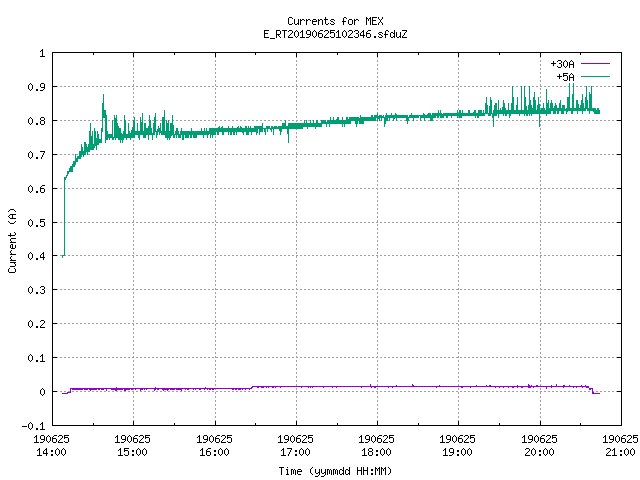Click the x-axis time label 21:00
This screenshot has width=640, height=480.
tap(620, 452)
